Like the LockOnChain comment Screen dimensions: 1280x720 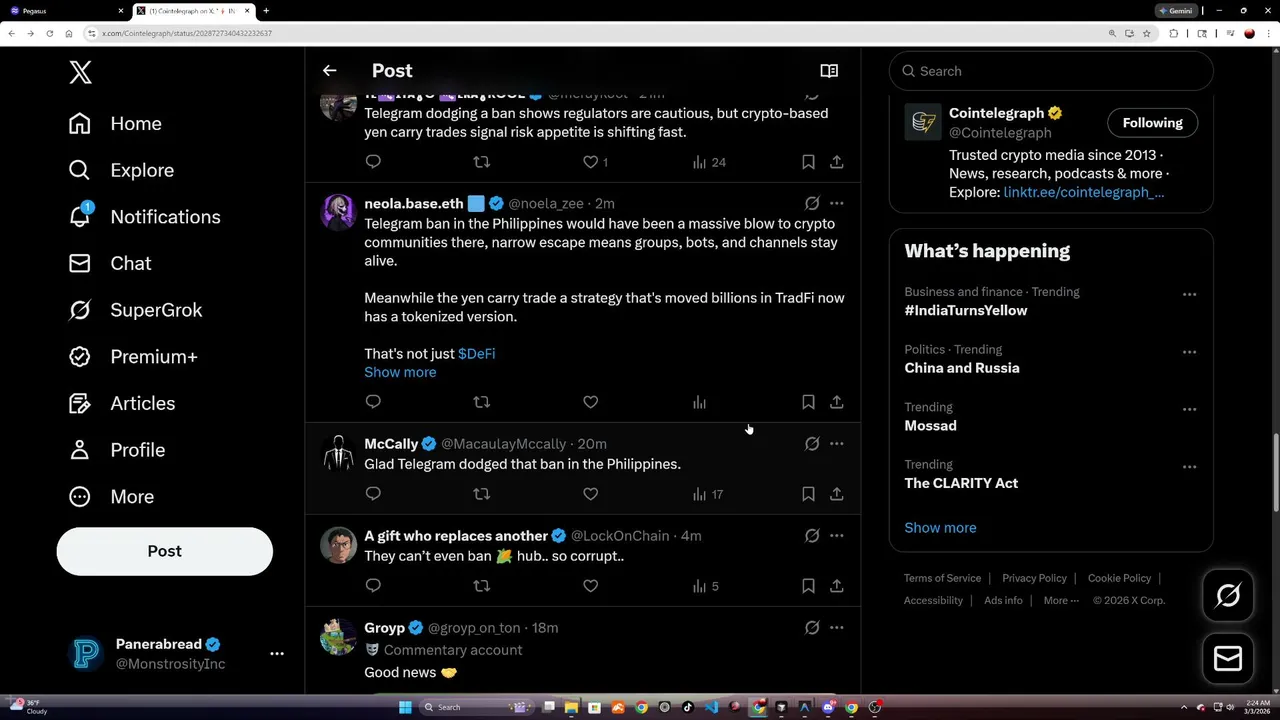[x=590, y=586]
